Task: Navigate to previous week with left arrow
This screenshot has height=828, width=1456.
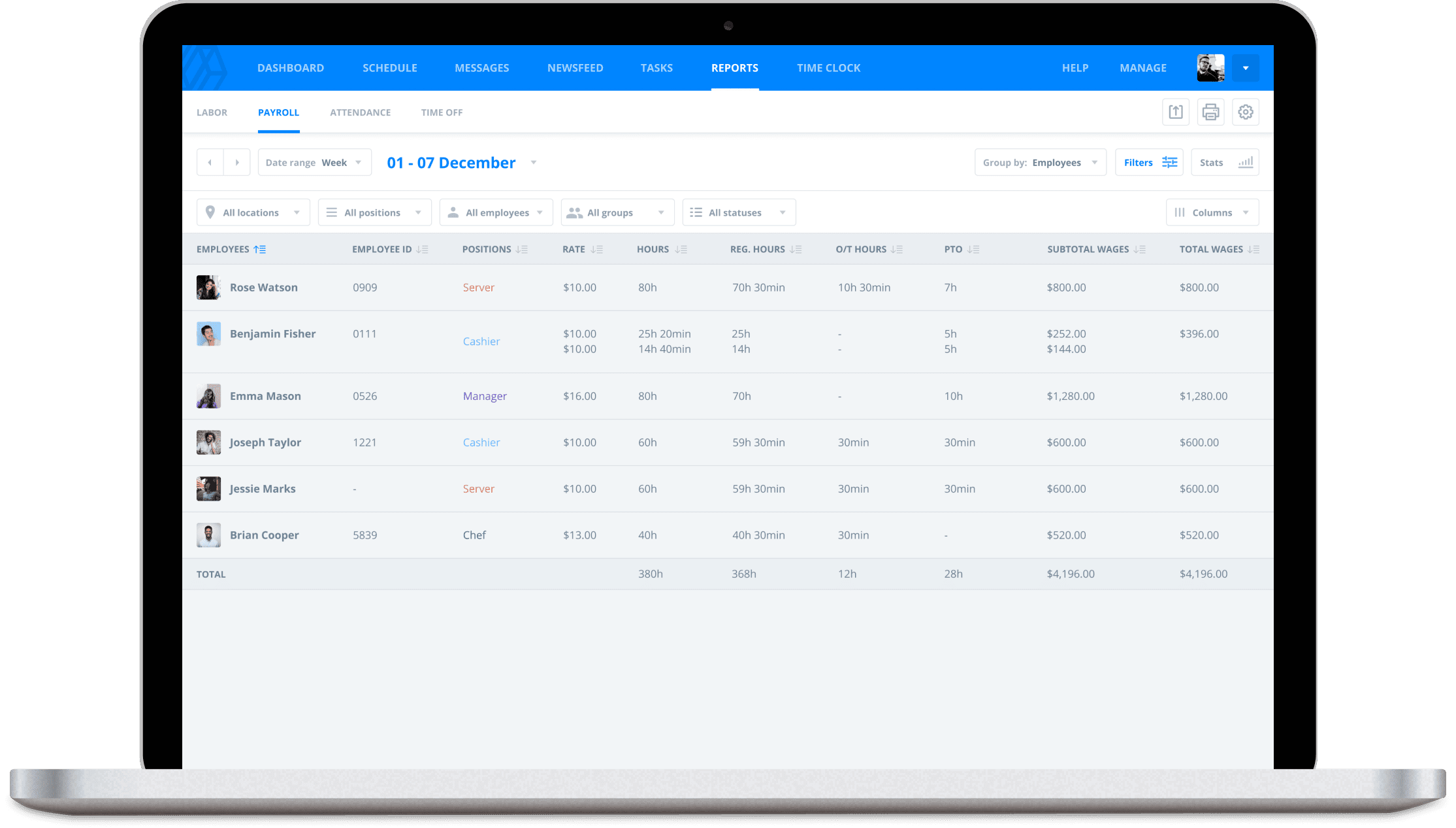Action: point(210,162)
